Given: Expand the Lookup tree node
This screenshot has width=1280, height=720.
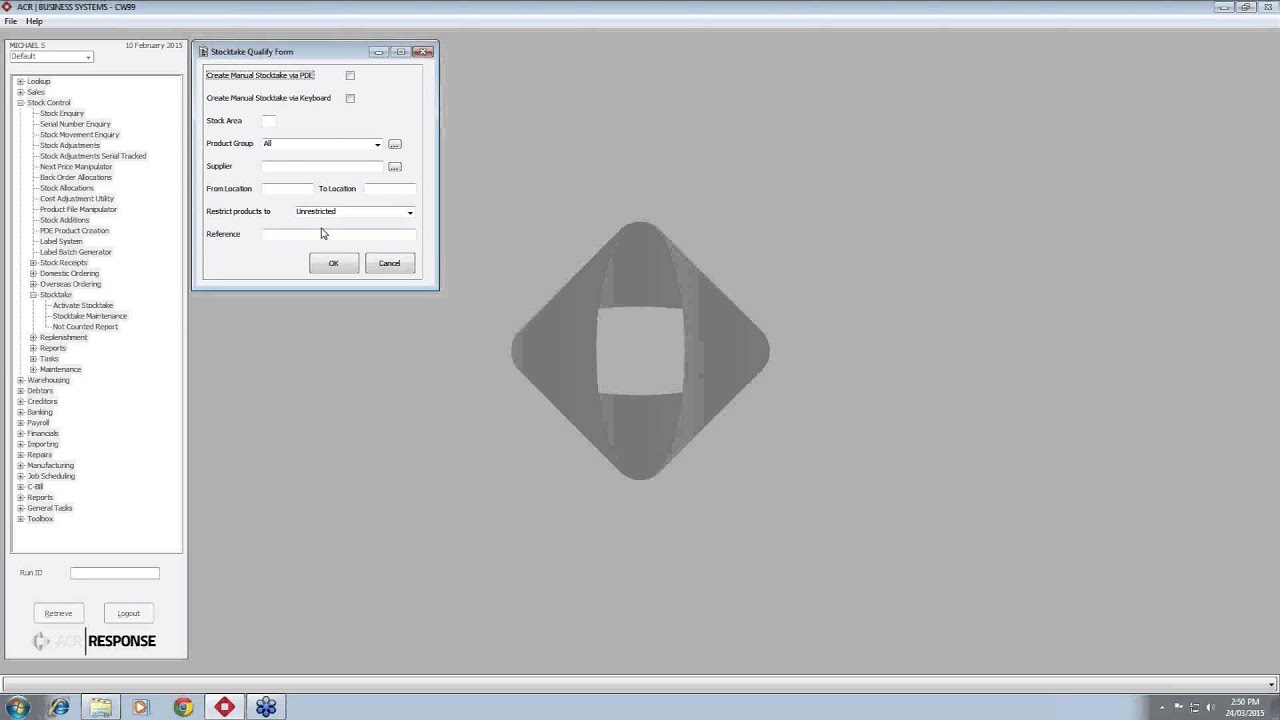Looking at the screenshot, I should (20, 81).
